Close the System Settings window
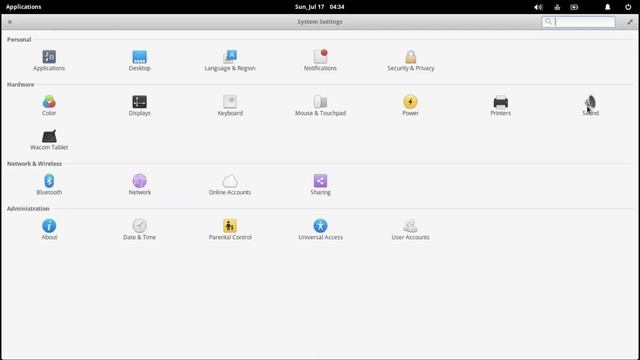Image resolution: width=640 pixels, height=360 pixels. click(x=10, y=22)
